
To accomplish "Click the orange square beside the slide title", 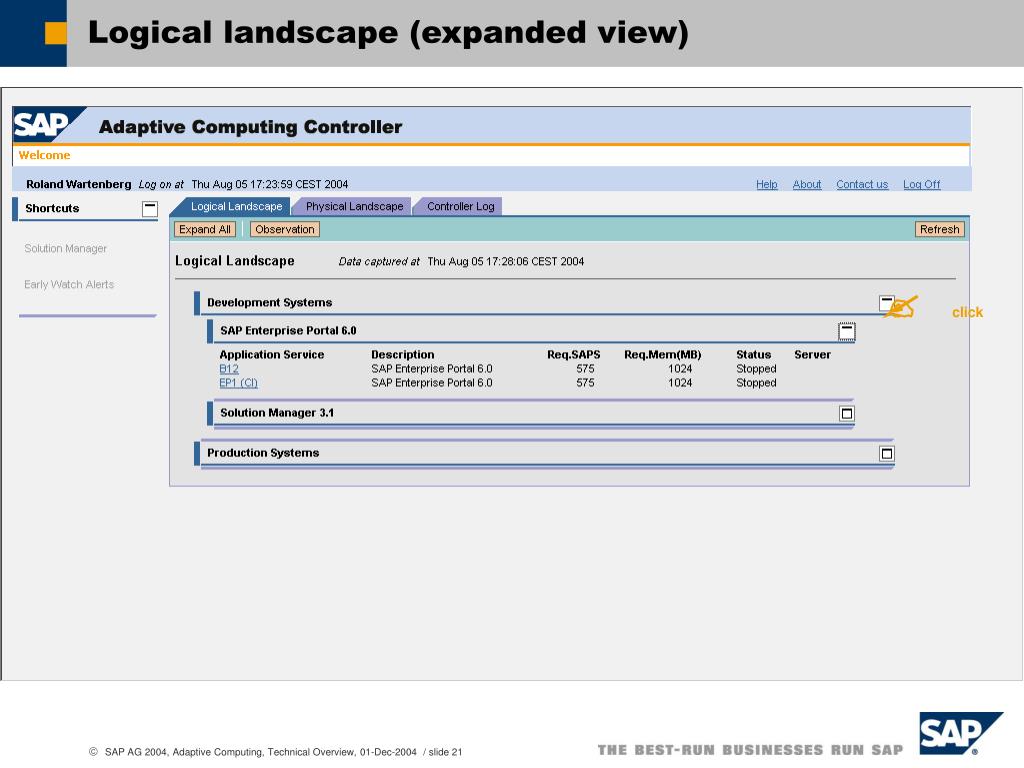I will click(56, 33).
